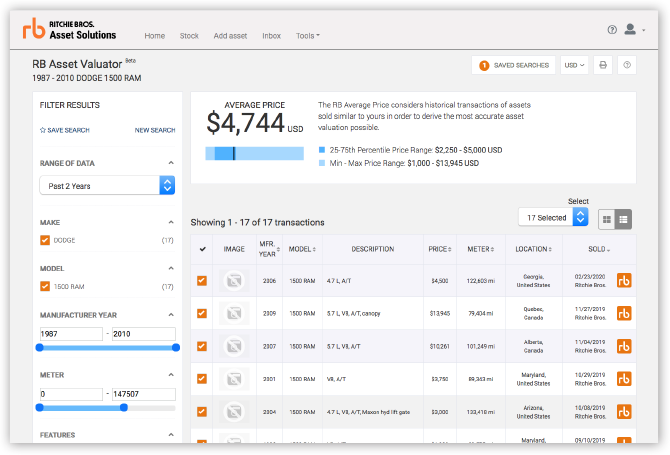Viewport: 670px width, 455px height.
Task: Collapse the Model filter section
Action: tap(171, 268)
